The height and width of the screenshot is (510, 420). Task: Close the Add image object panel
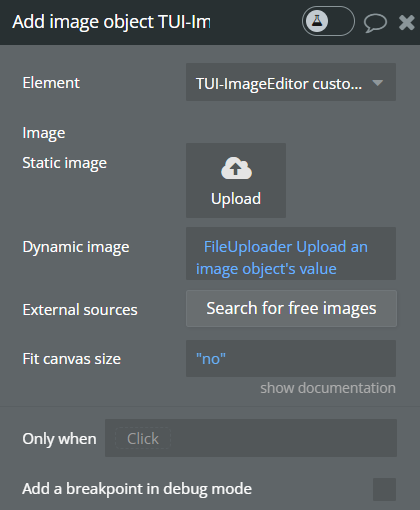click(407, 23)
